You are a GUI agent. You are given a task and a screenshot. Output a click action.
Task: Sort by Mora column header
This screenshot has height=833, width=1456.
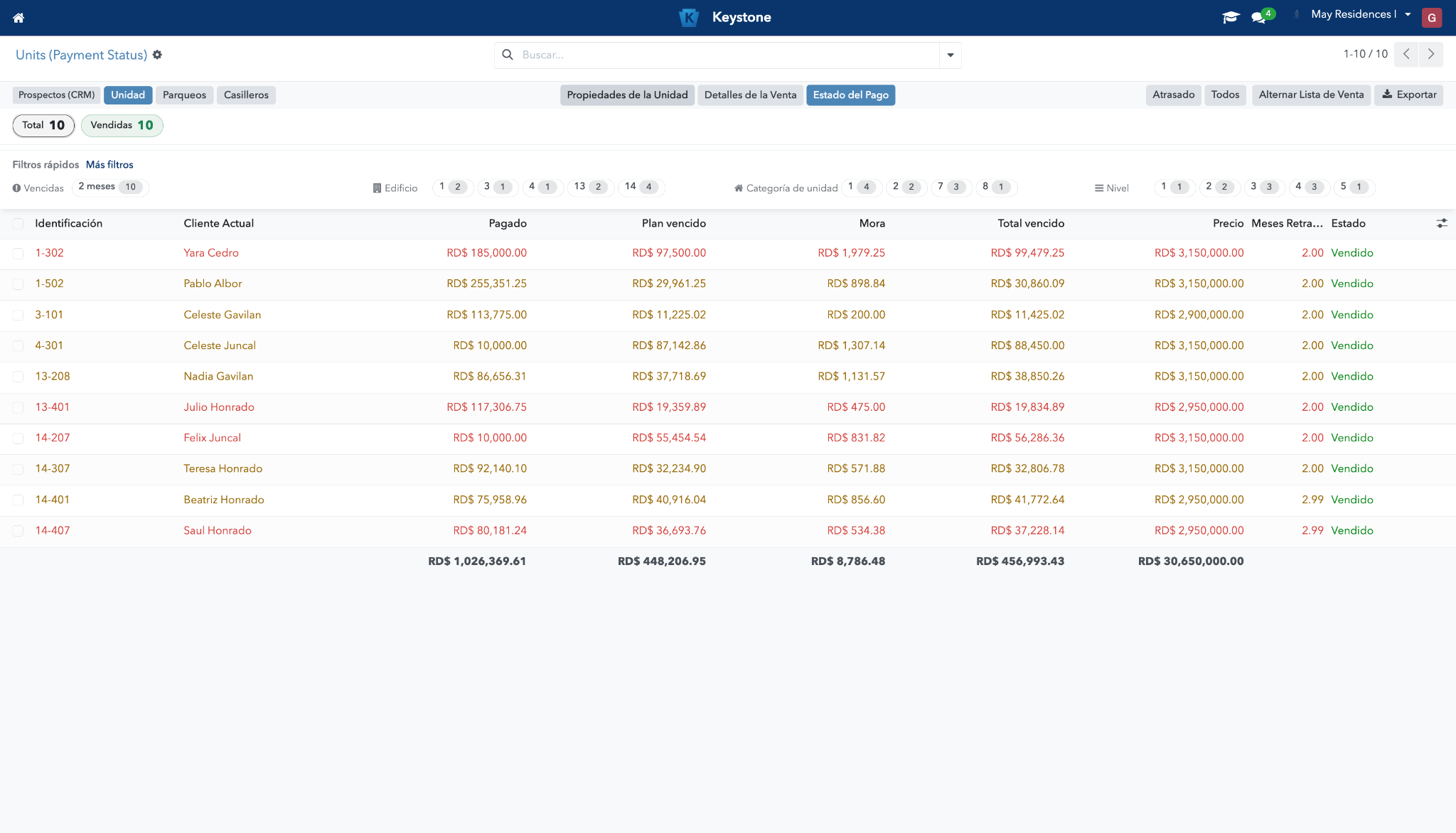[872, 223]
